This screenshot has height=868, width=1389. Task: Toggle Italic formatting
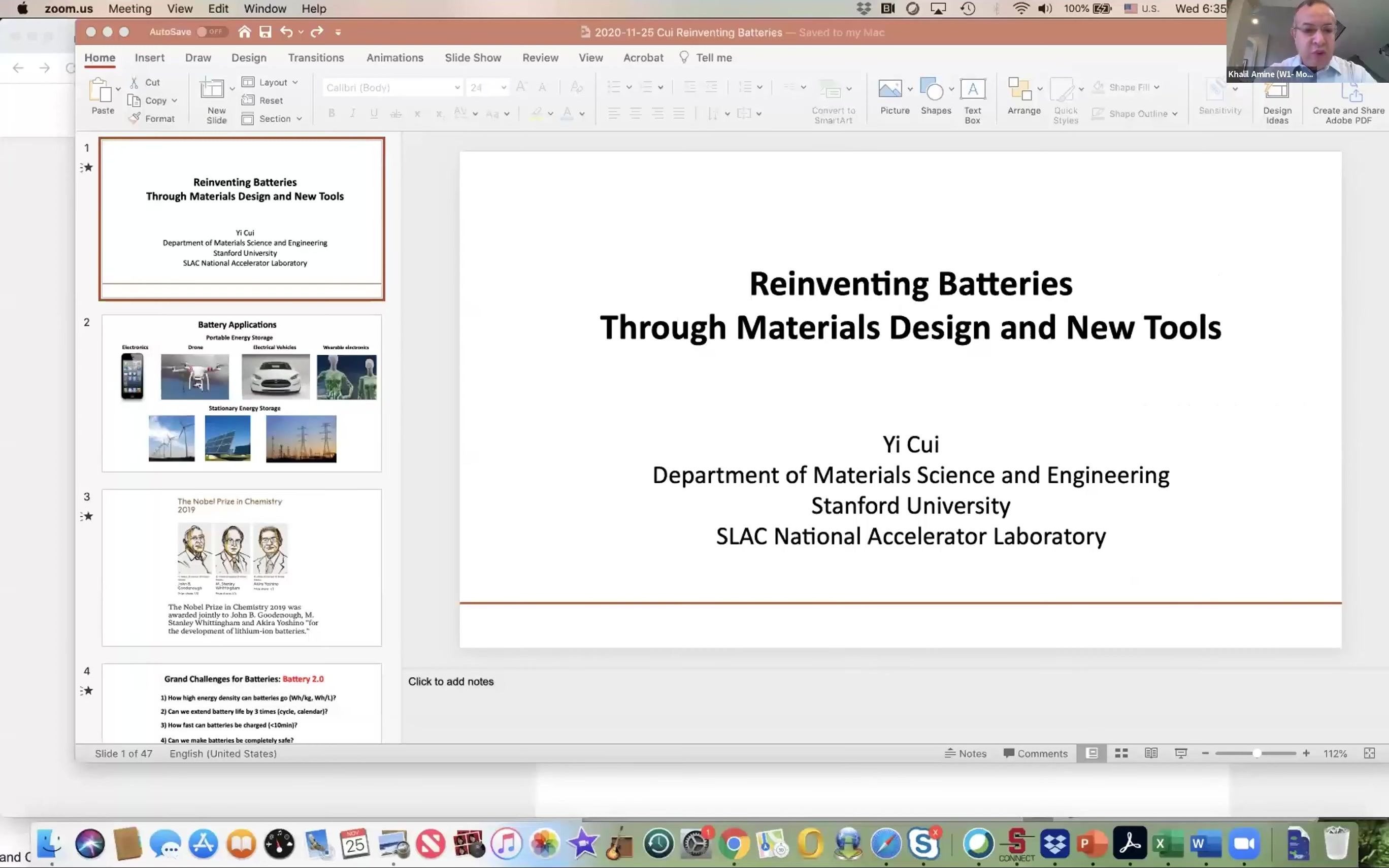352,114
